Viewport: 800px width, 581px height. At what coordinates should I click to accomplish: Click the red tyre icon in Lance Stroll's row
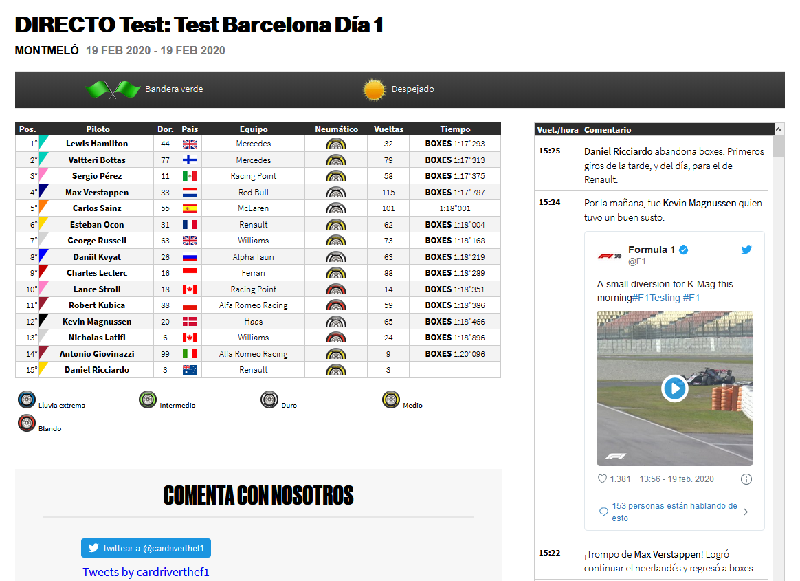point(336,289)
